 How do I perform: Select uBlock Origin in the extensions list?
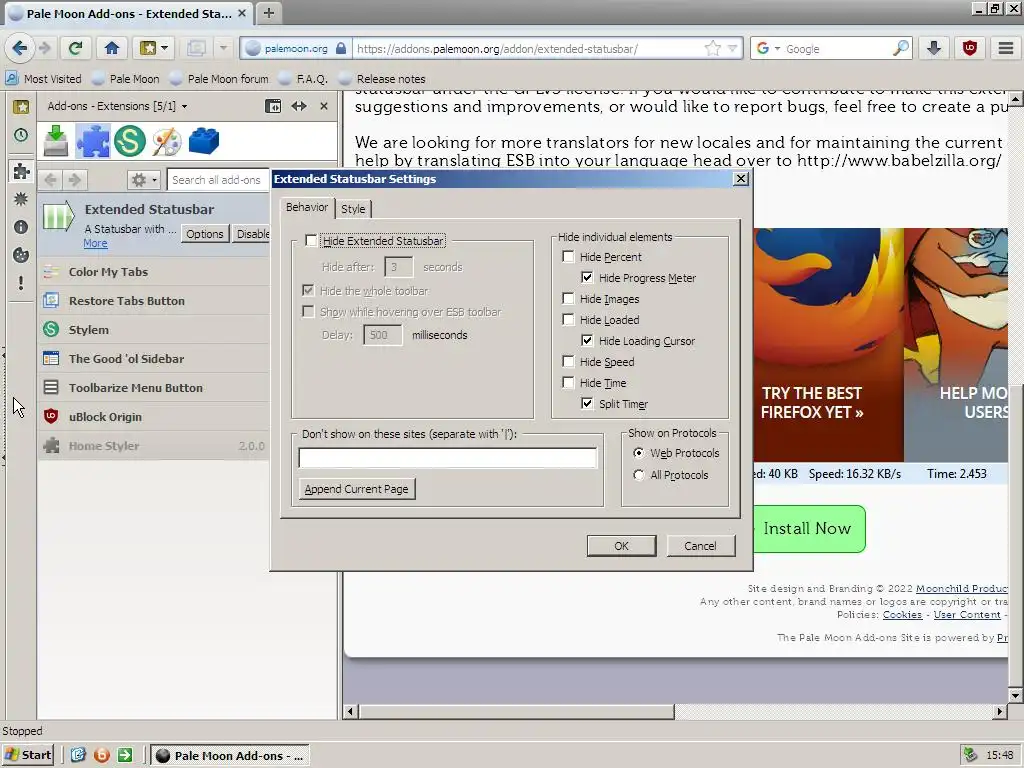tap(153, 417)
